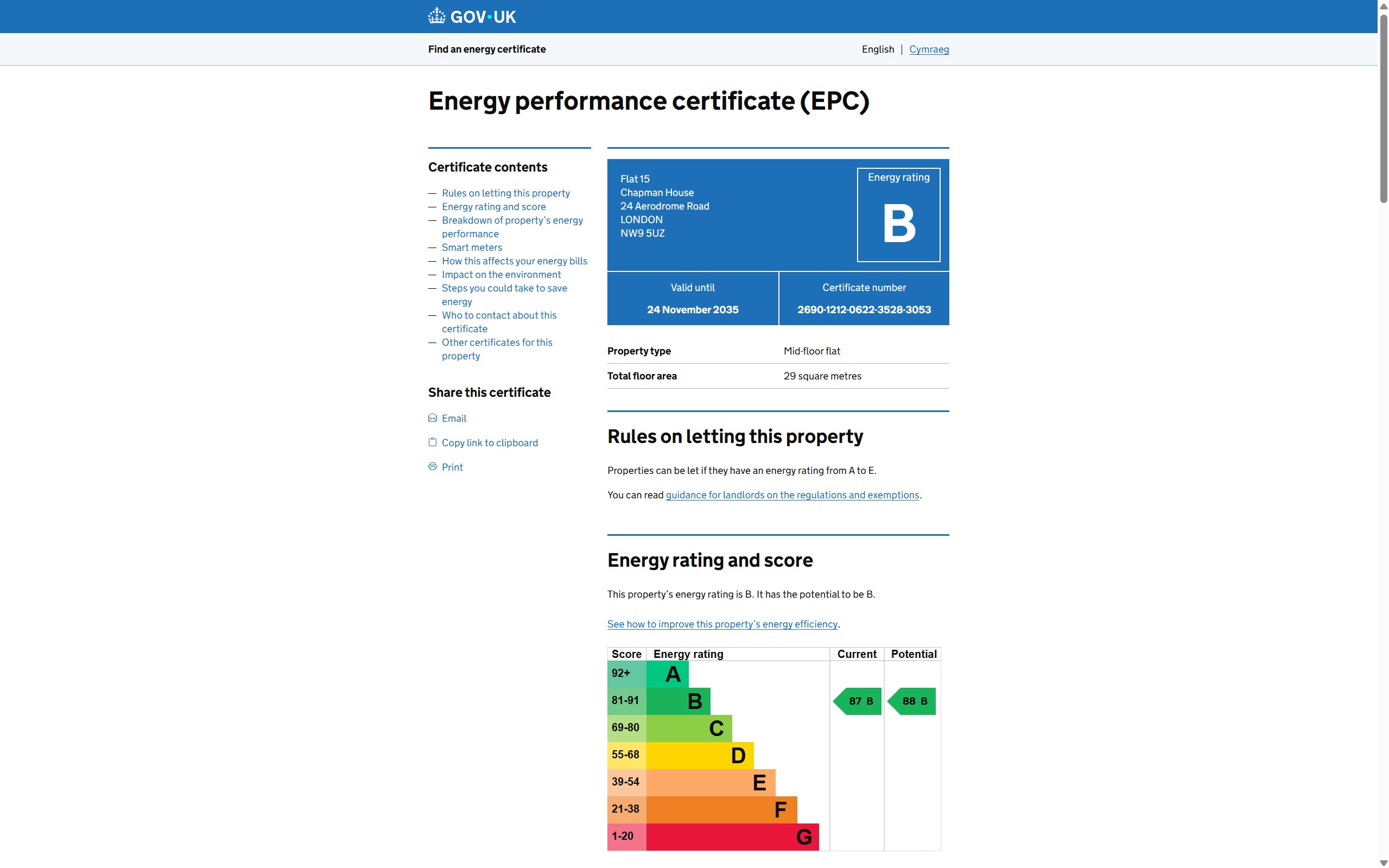
Task: Open Find an energy certificate link
Action: click(487, 49)
